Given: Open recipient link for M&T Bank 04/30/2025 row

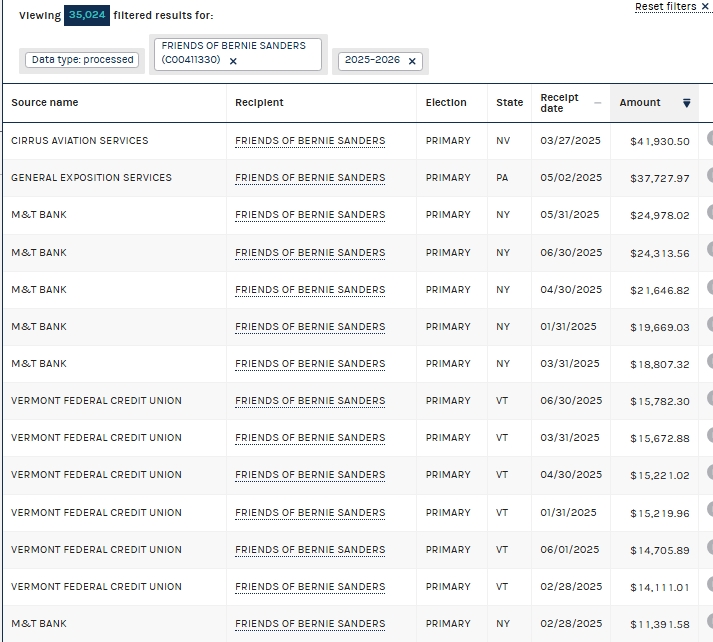Looking at the screenshot, I should click(310, 290).
